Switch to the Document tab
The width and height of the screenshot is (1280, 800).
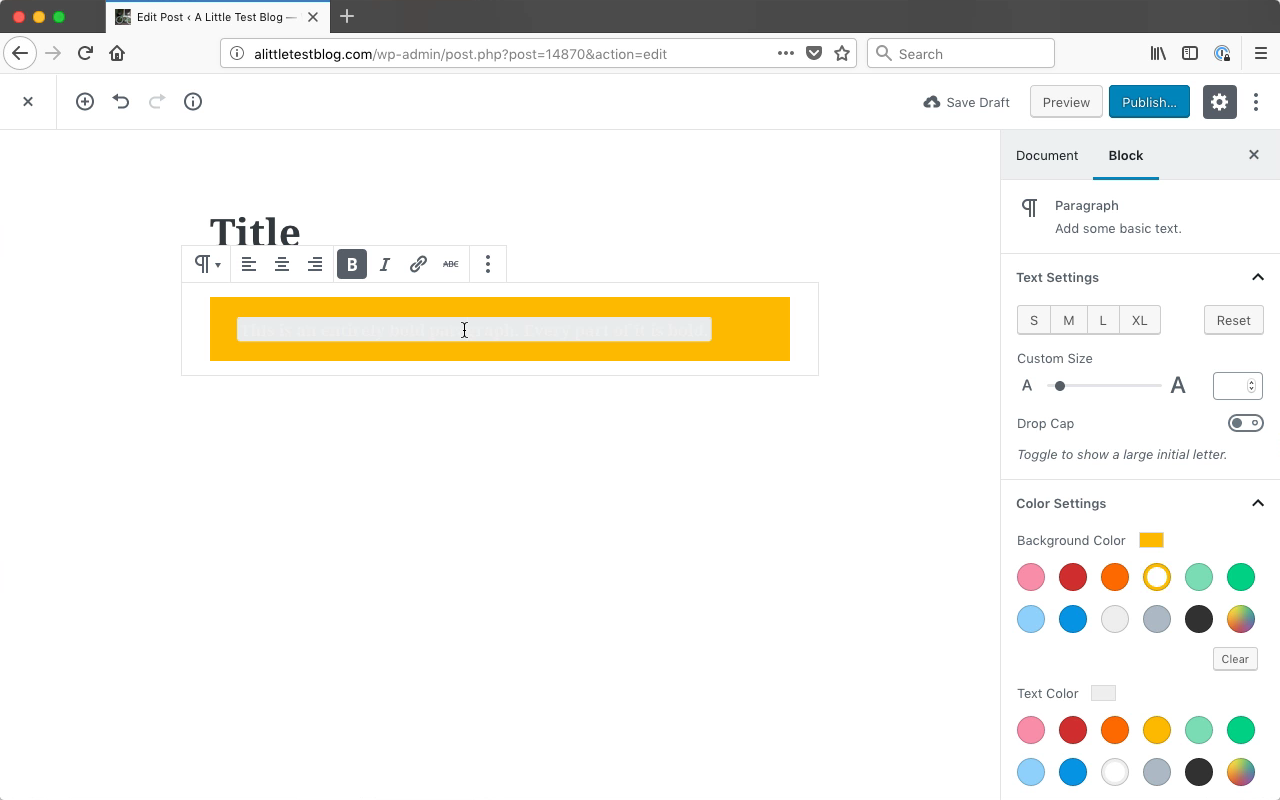1046,155
